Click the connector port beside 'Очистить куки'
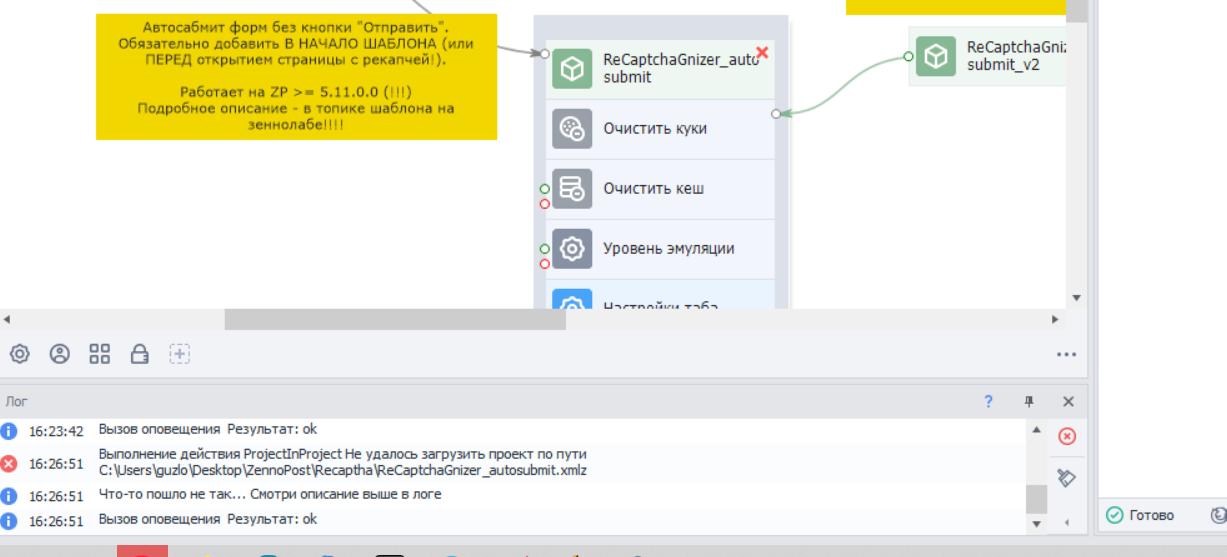The image size is (1227, 557). point(776,114)
